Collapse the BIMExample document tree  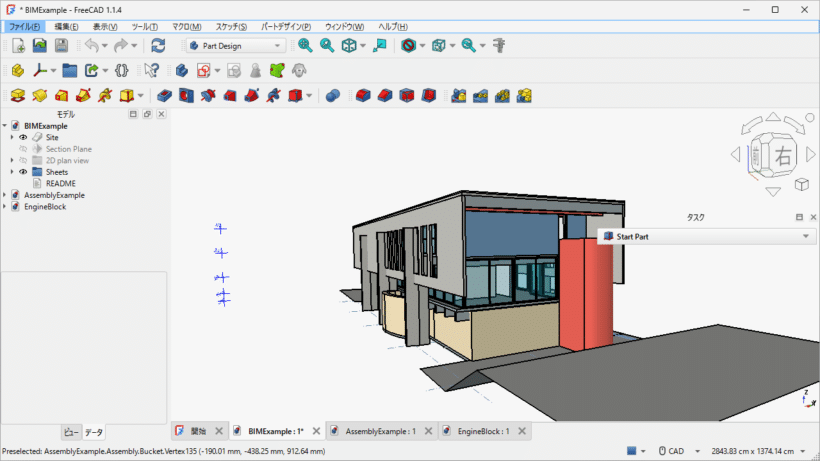pyautogui.click(x=5, y=126)
